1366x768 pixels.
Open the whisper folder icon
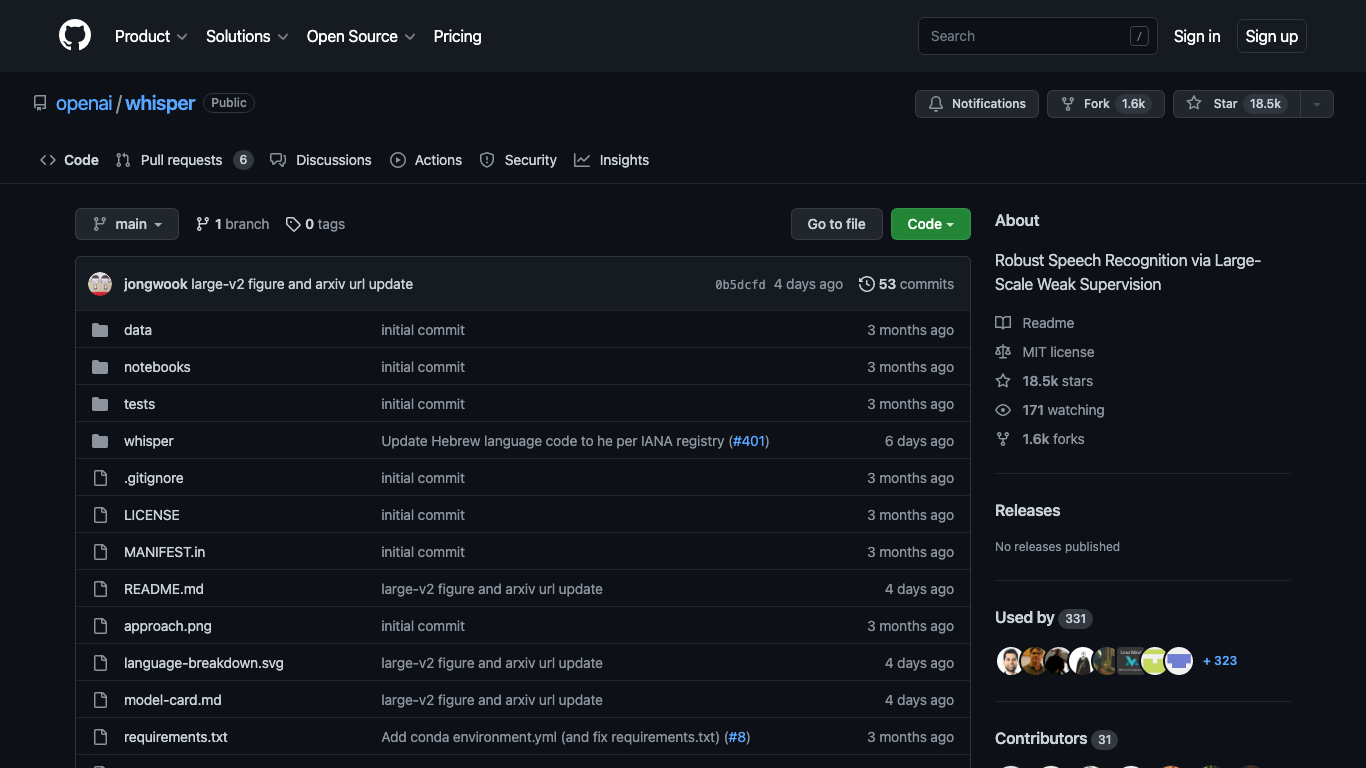click(100, 440)
